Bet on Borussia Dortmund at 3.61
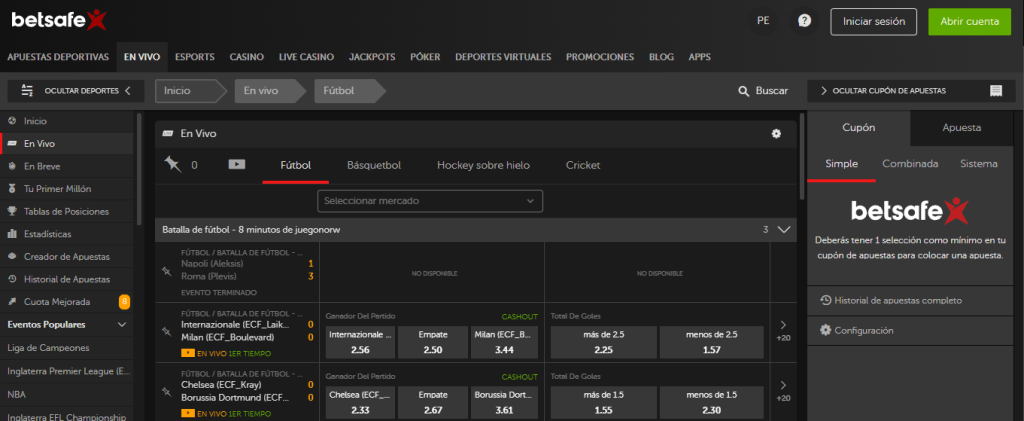Viewport: 1024px width, 421px height. 504,402
